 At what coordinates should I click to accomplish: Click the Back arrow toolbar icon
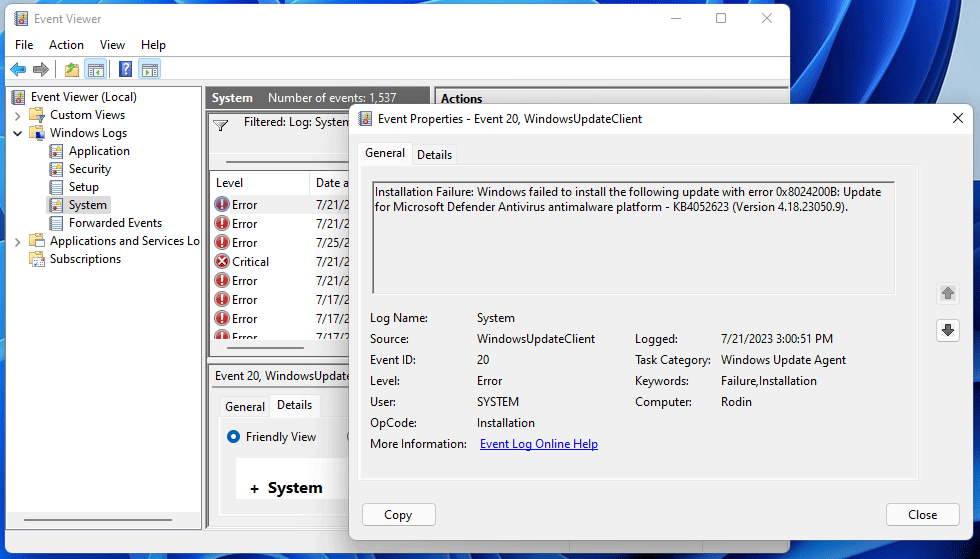click(18, 69)
